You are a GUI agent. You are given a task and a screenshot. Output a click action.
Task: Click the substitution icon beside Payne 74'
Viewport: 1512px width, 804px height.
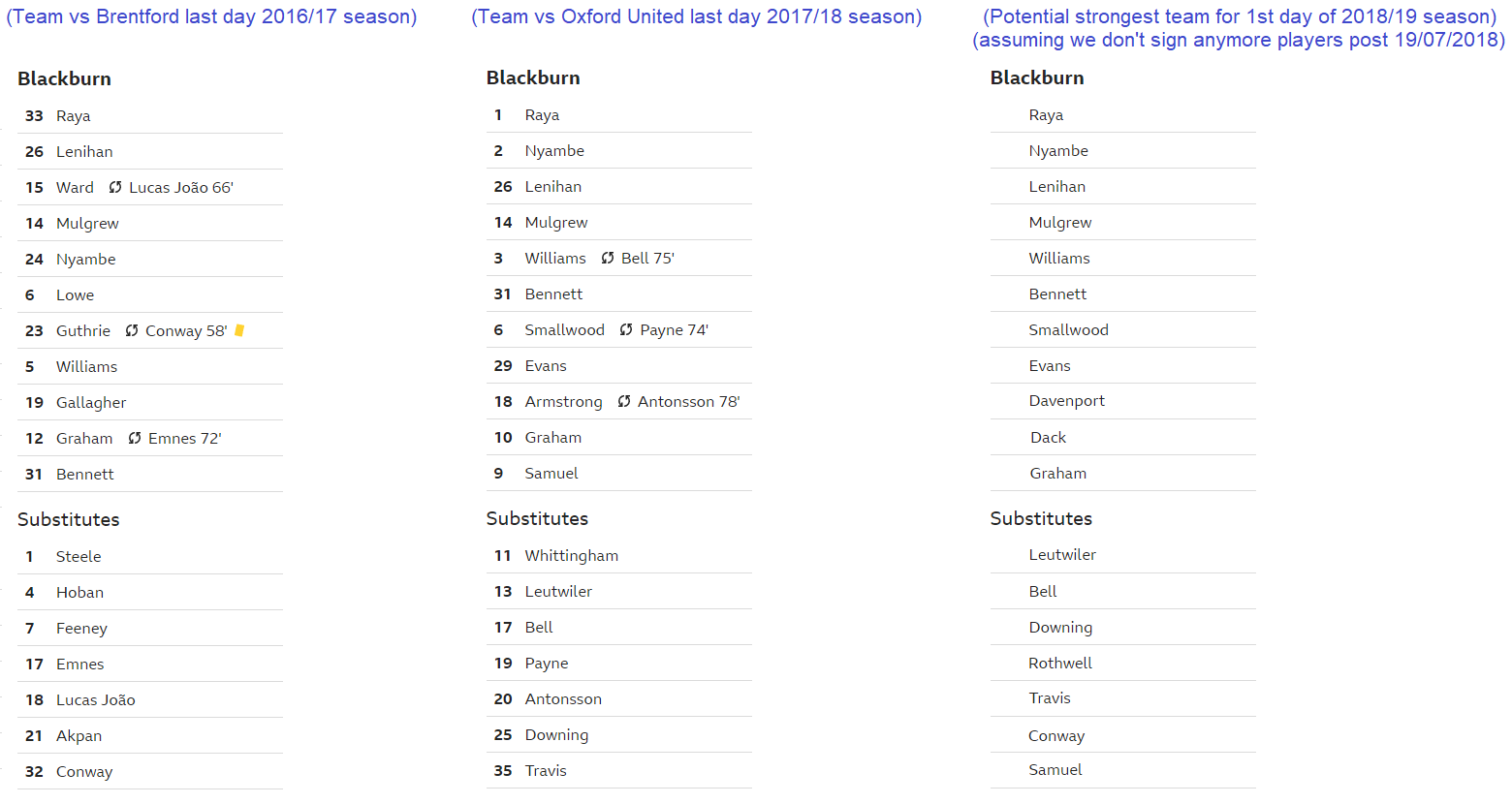(626, 329)
